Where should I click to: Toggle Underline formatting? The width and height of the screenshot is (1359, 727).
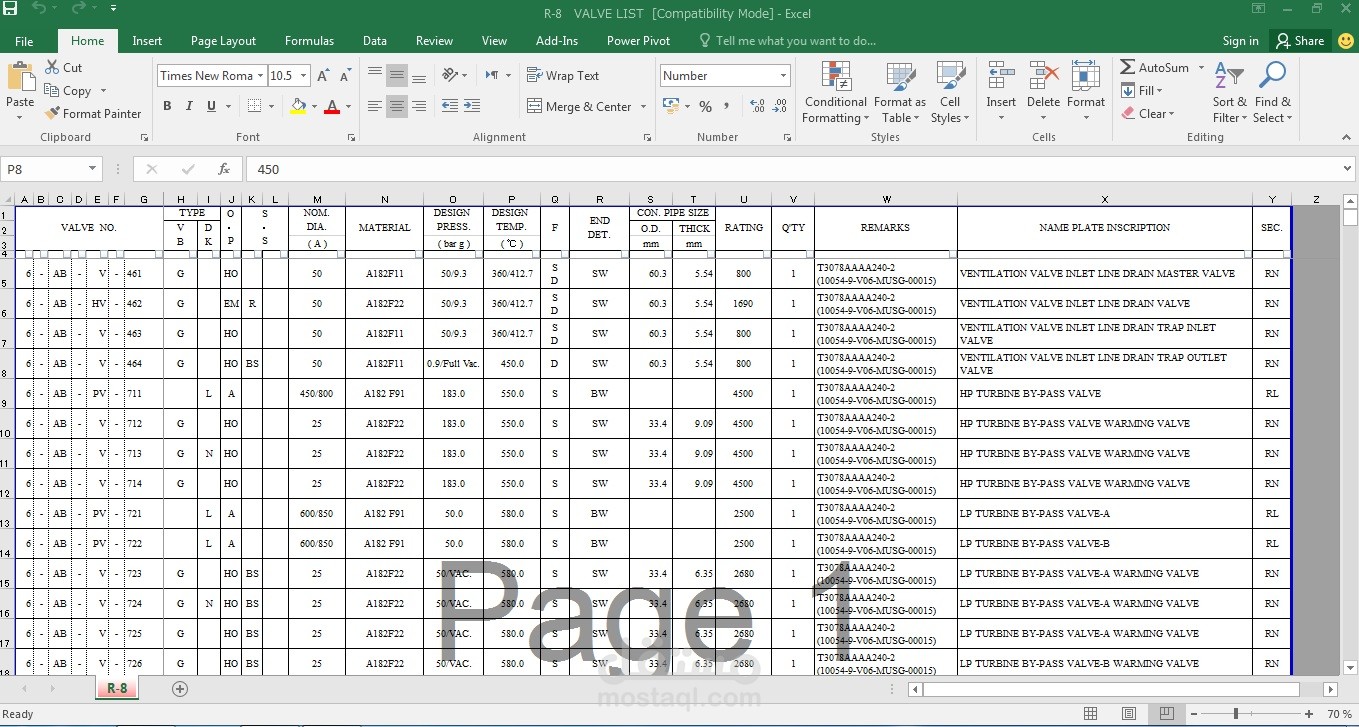pos(211,106)
